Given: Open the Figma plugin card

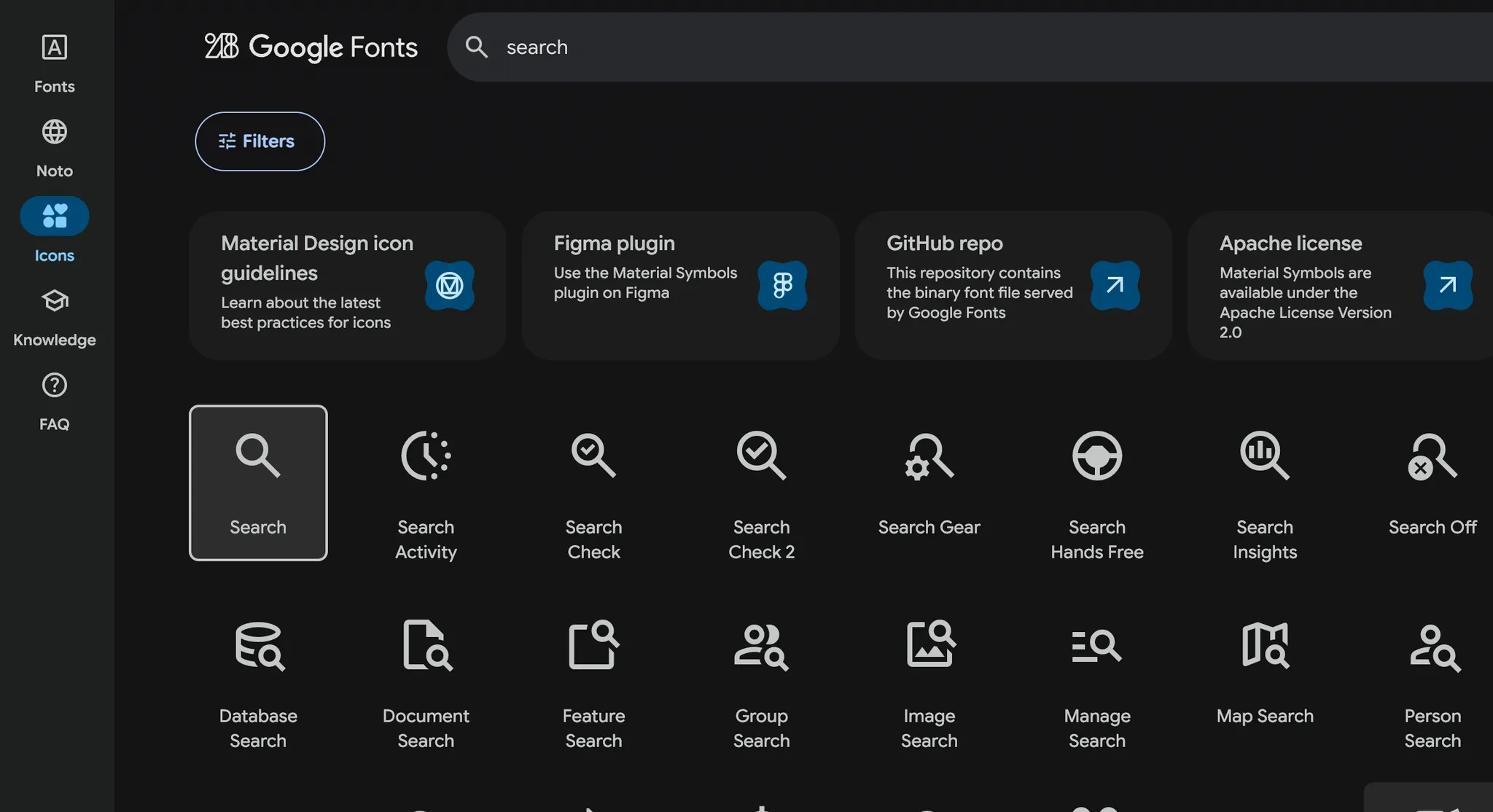Looking at the screenshot, I should (x=679, y=285).
